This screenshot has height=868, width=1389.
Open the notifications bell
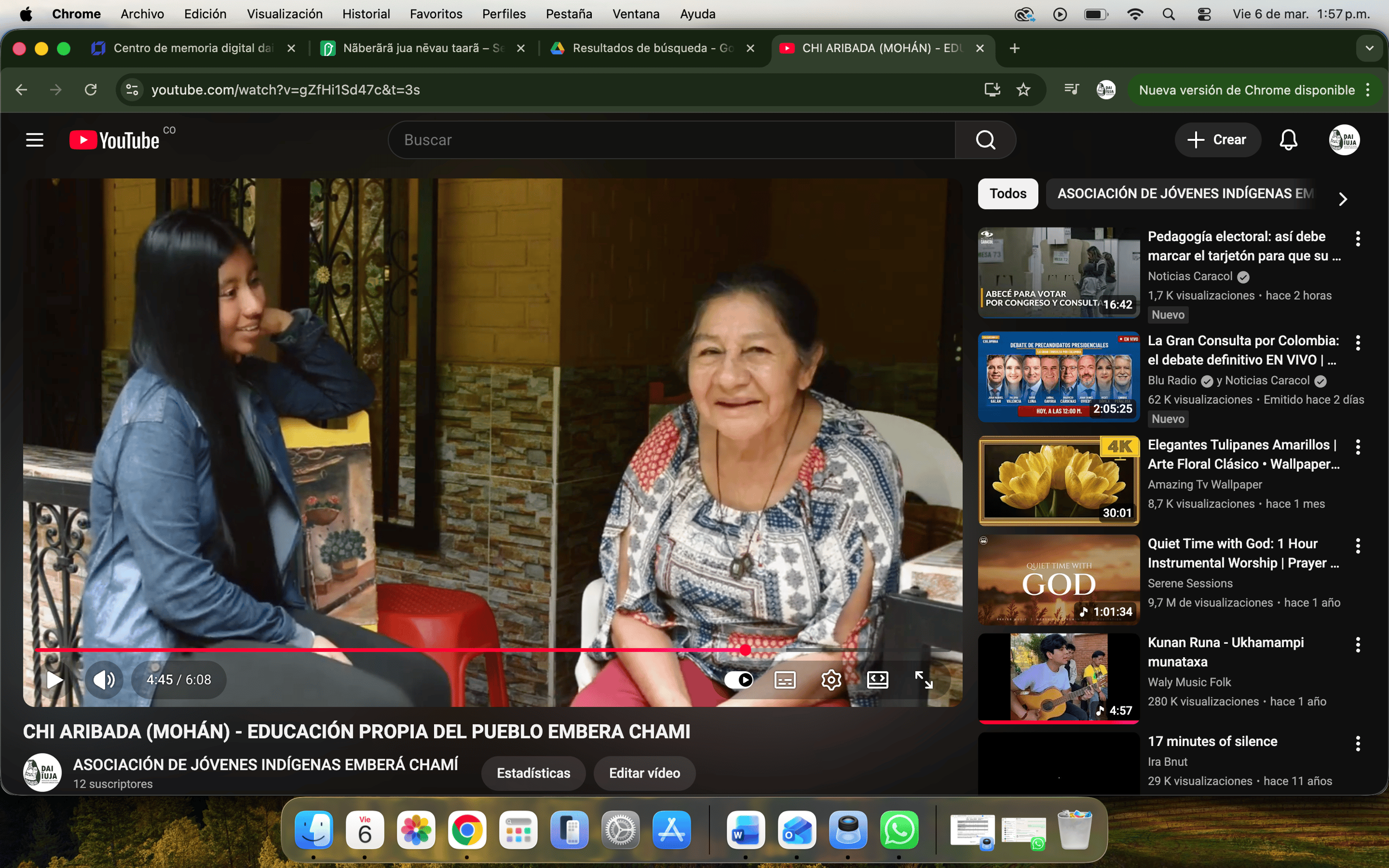tap(1288, 139)
